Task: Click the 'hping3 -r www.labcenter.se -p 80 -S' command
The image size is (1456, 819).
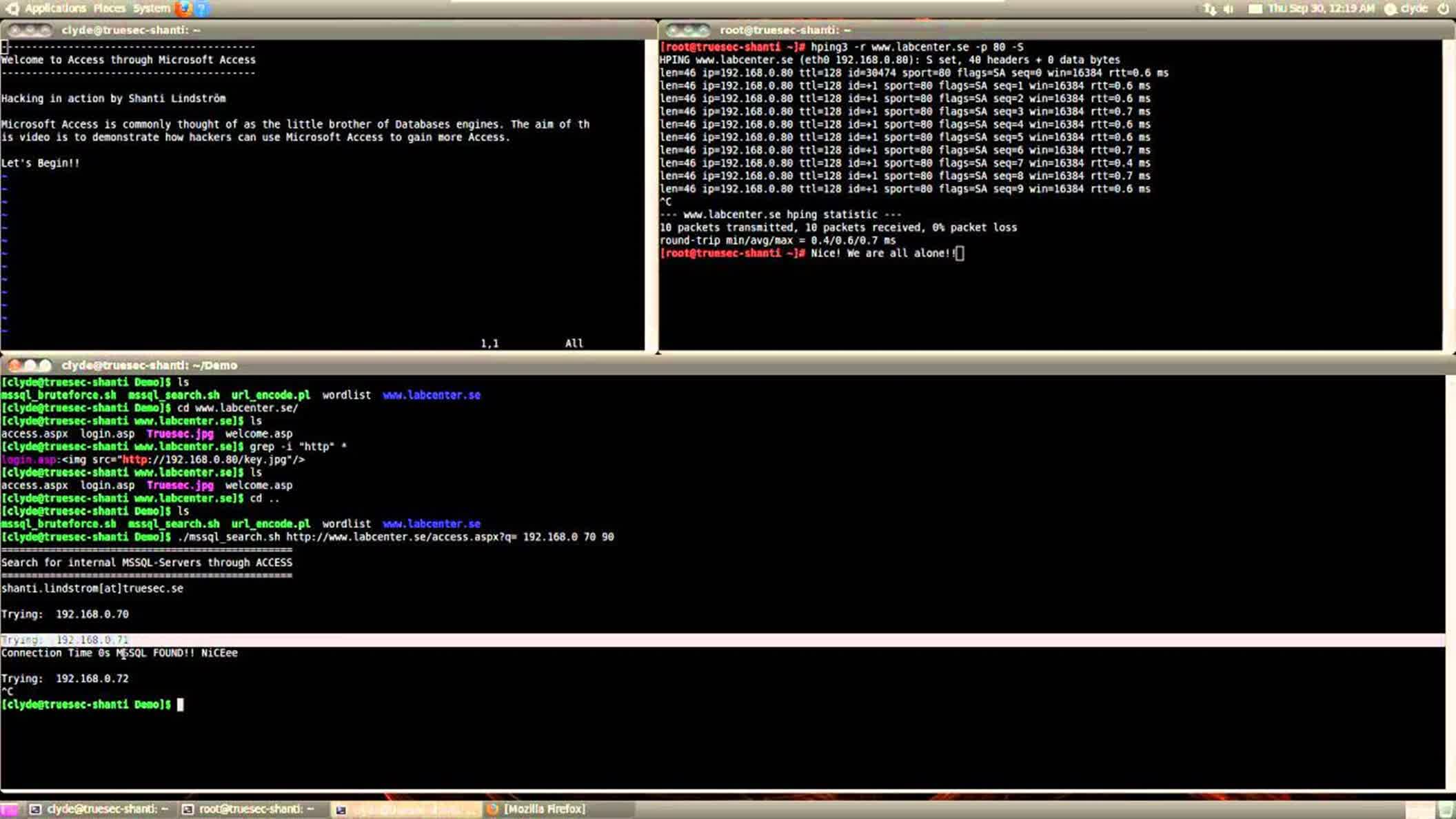Action: (917, 47)
